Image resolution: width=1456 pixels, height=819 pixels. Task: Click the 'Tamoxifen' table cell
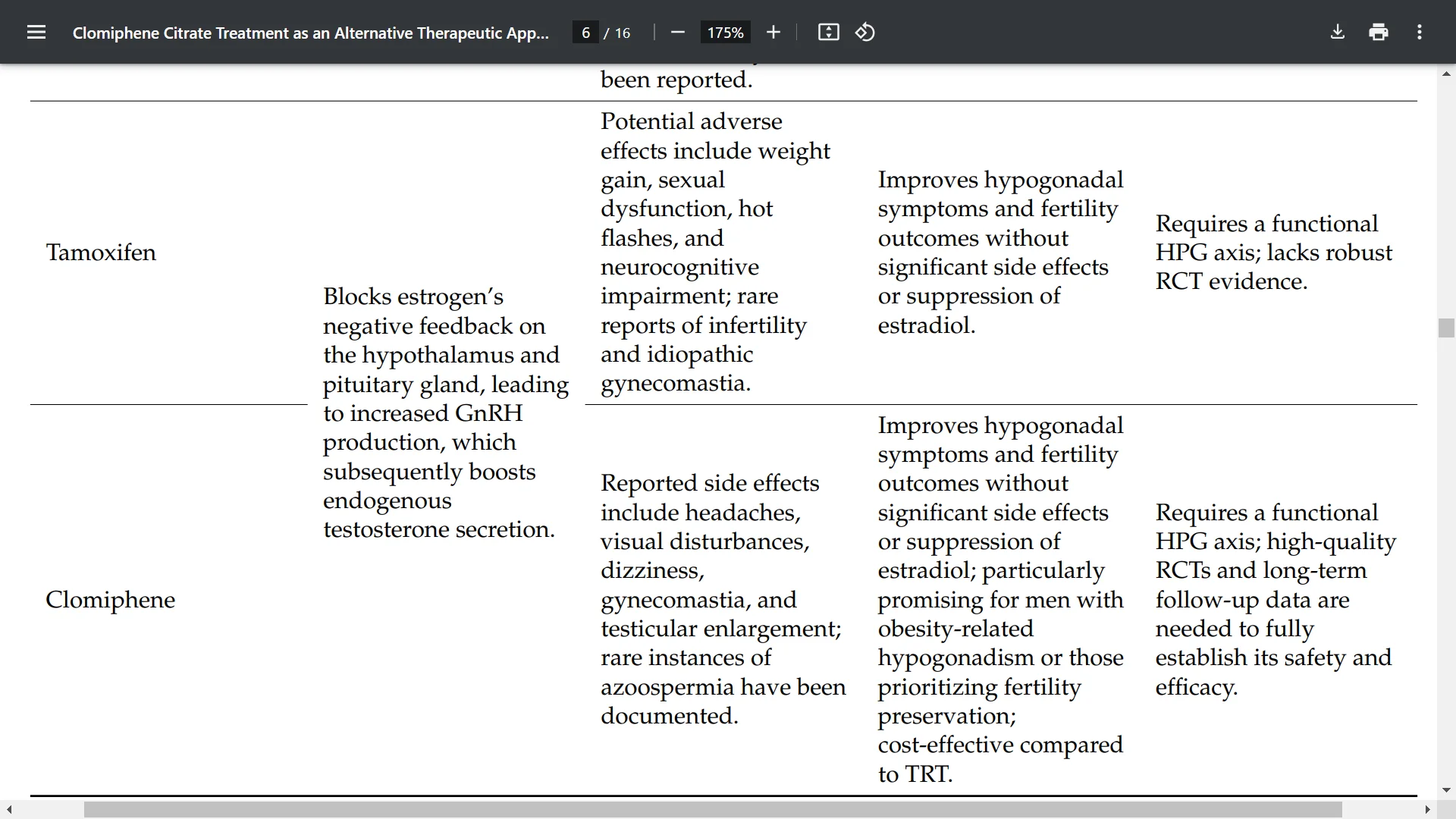pos(101,252)
